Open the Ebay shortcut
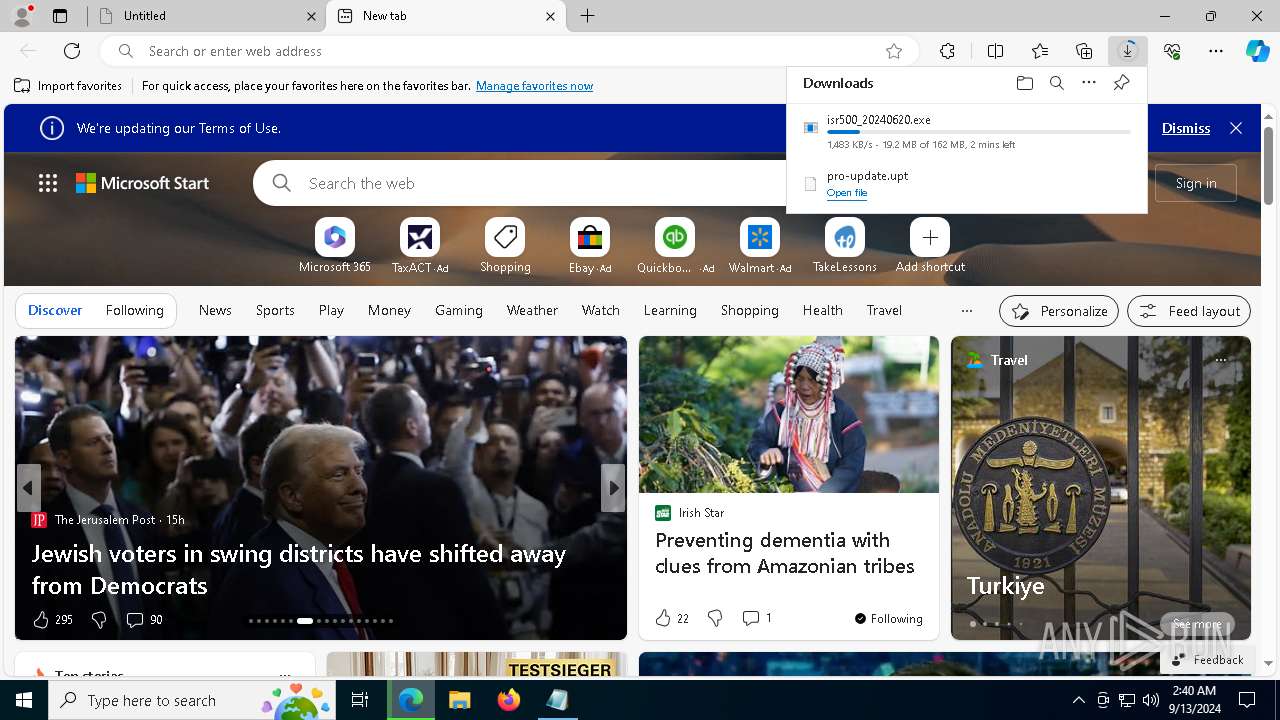 [590, 245]
